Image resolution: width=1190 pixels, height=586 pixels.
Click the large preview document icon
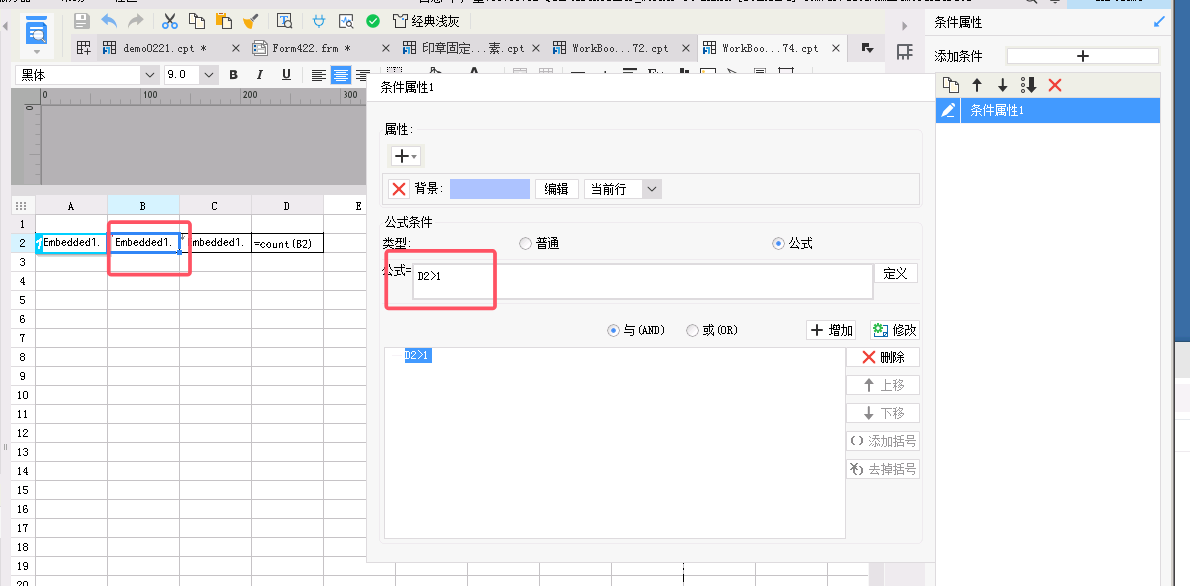click(x=36, y=32)
